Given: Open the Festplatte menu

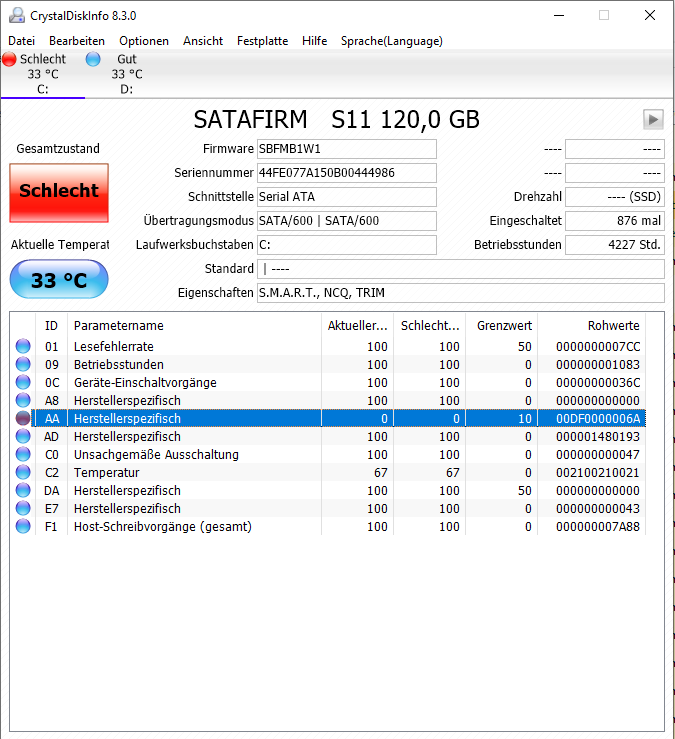Looking at the screenshot, I should (263, 41).
